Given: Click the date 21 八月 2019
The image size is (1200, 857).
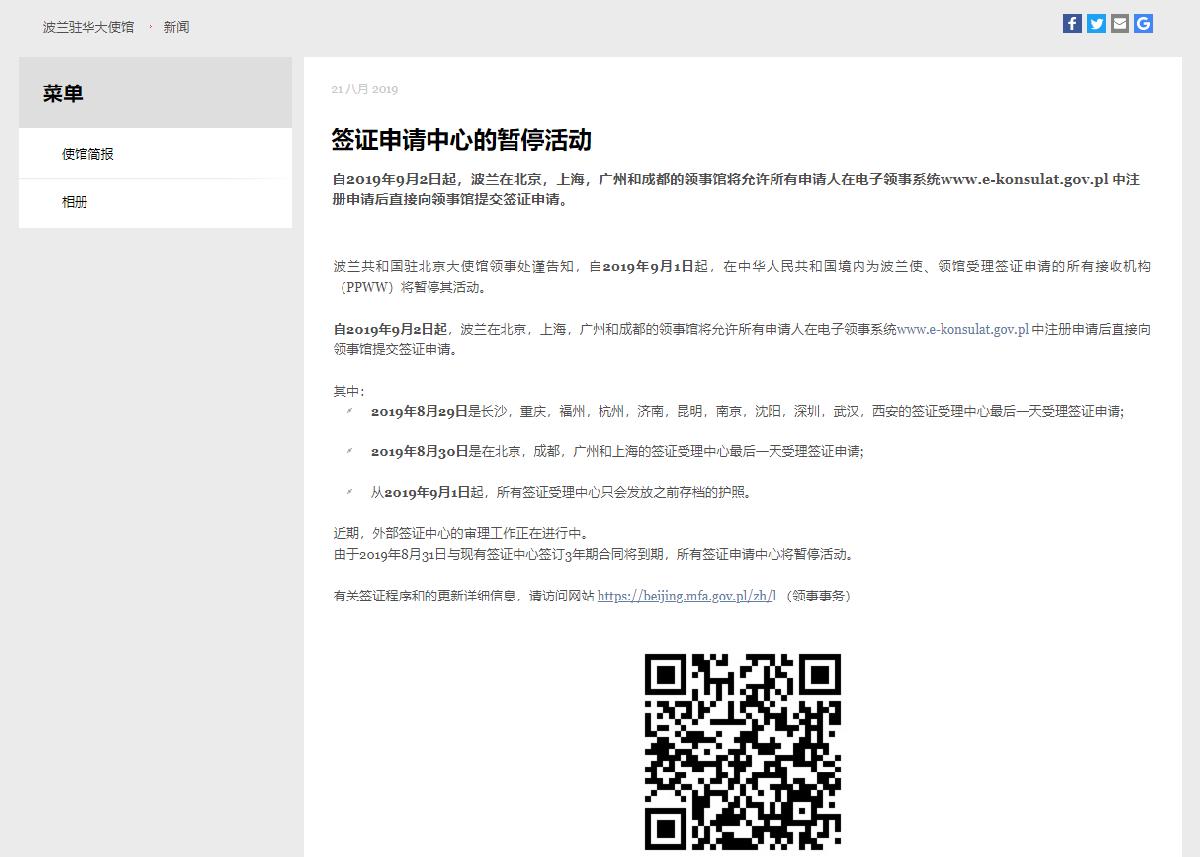Looking at the screenshot, I should [365, 89].
